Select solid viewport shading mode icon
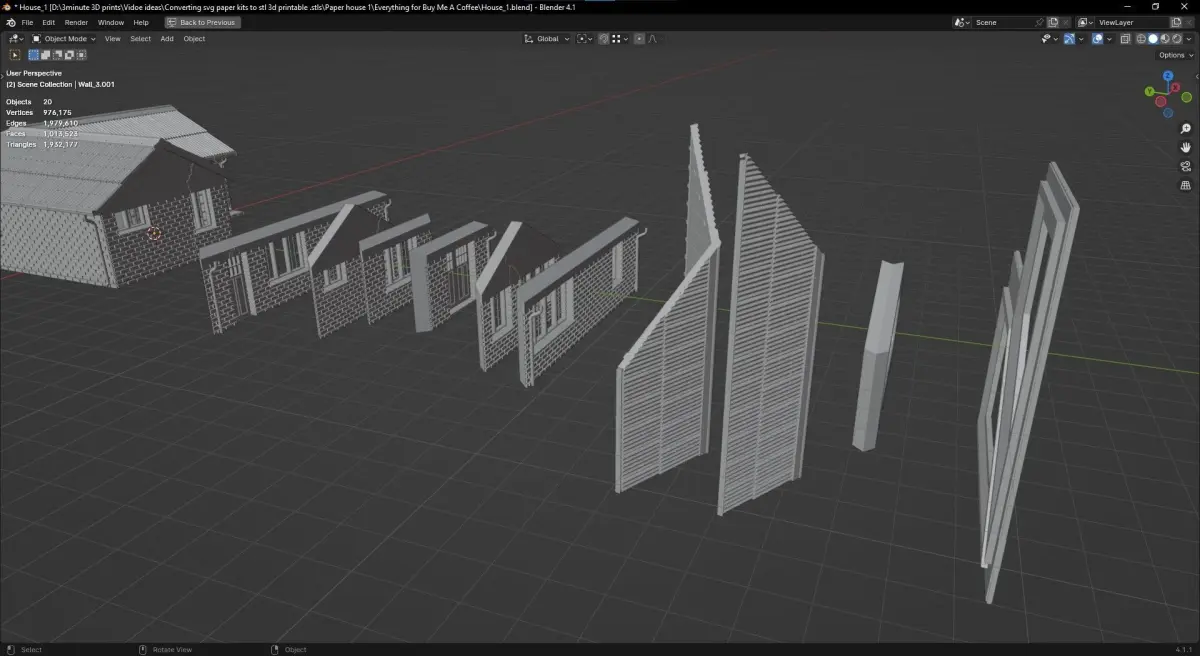 pyautogui.click(x=1152, y=39)
